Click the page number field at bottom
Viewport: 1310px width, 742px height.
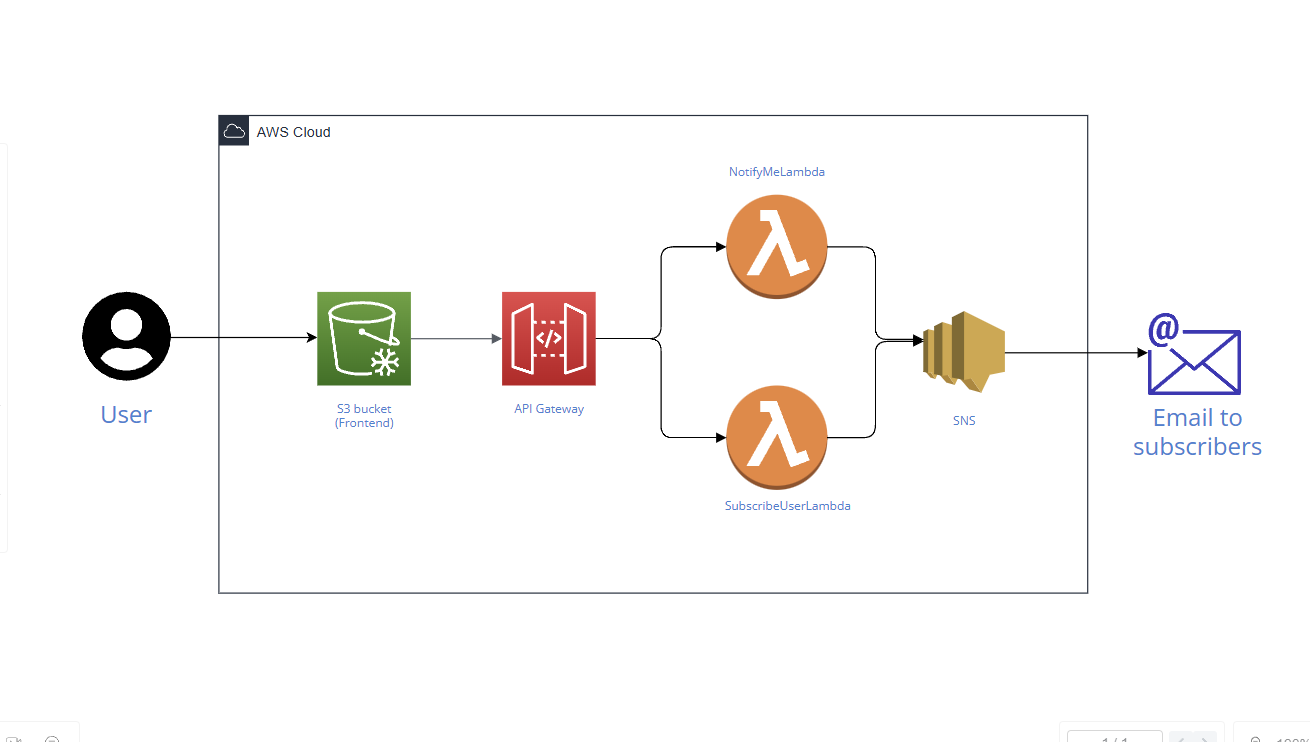1114,738
